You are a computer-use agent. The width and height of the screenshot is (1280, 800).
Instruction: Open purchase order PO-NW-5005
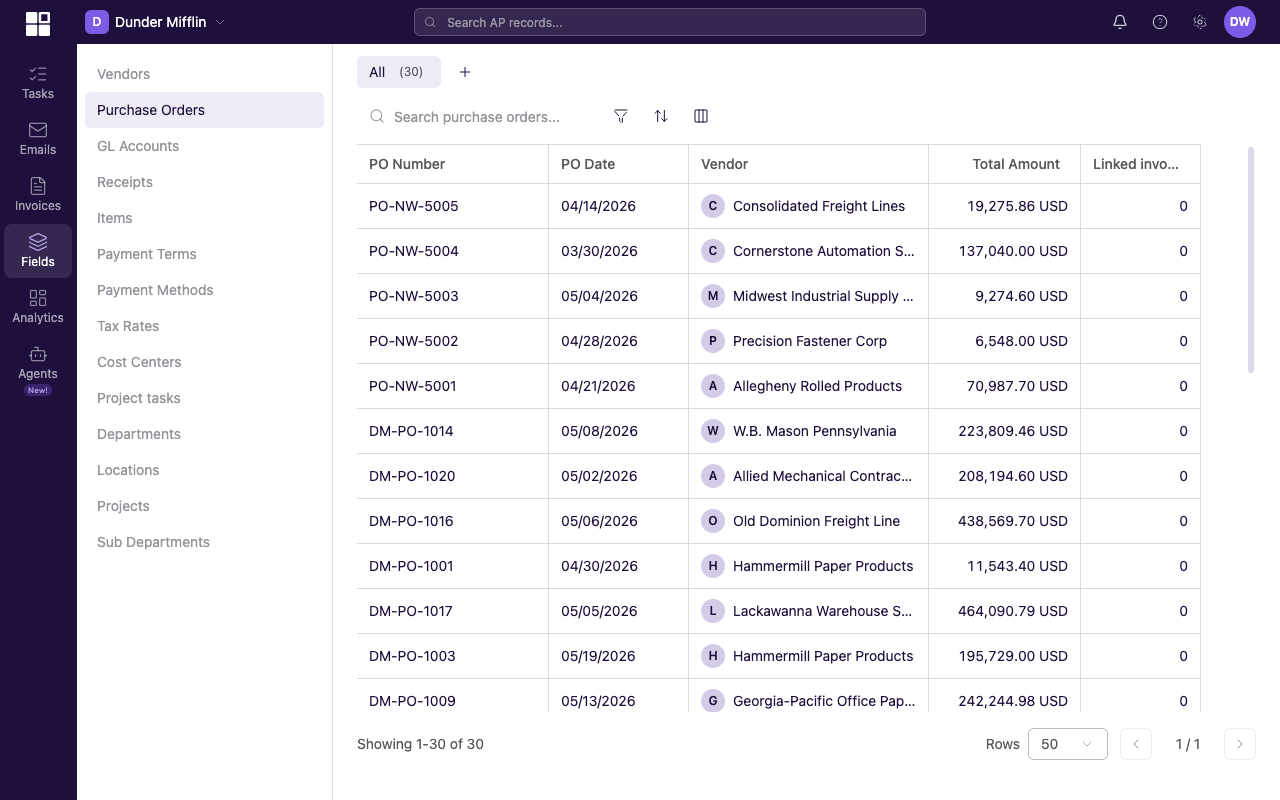click(414, 206)
